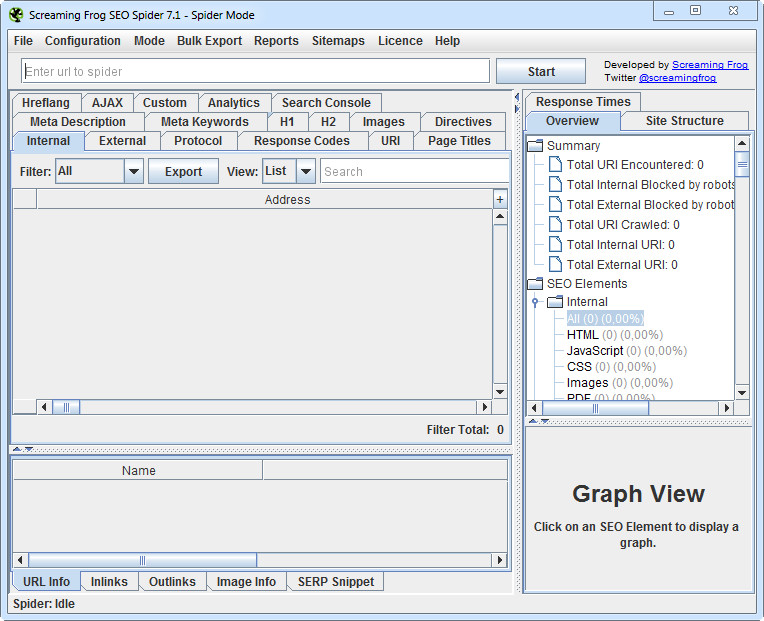Image resolution: width=764 pixels, height=621 pixels.
Task: Switch to the External tab
Action: tap(122, 141)
